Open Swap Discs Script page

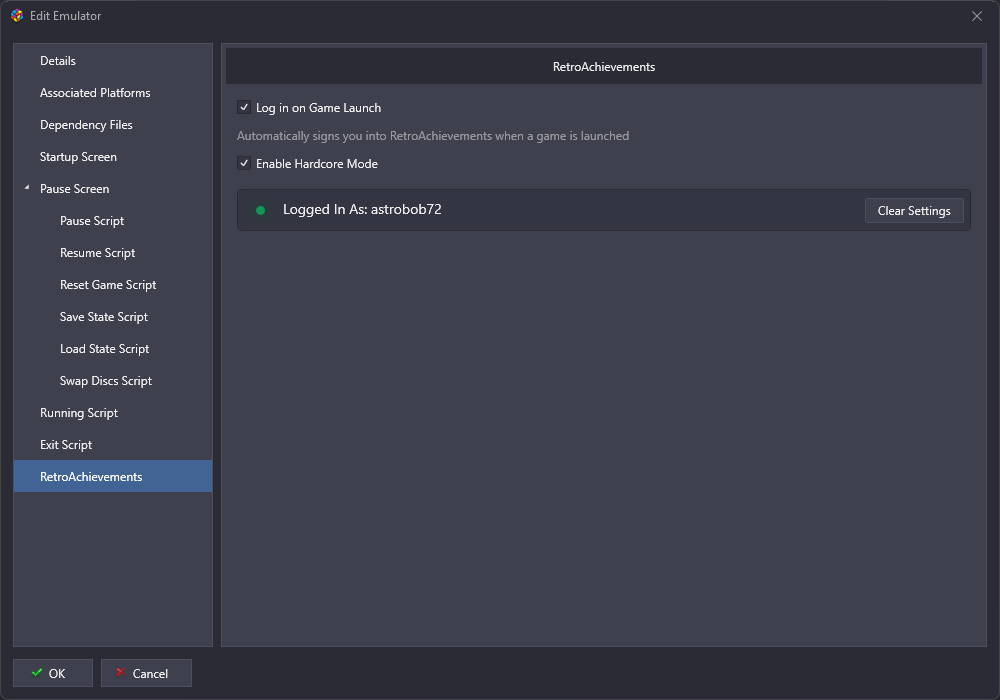[113, 381]
